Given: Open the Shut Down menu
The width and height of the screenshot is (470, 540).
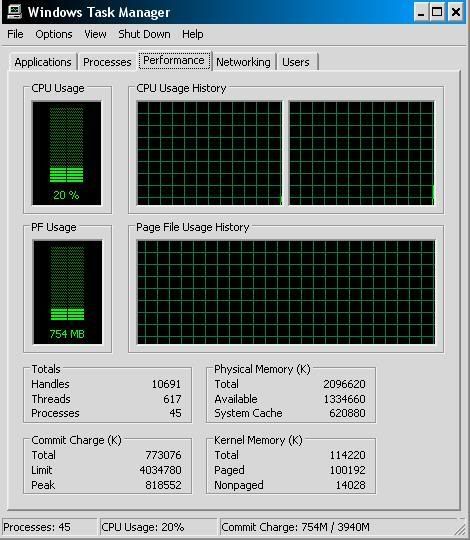Looking at the screenshot, I should click(x=144, y=34).
